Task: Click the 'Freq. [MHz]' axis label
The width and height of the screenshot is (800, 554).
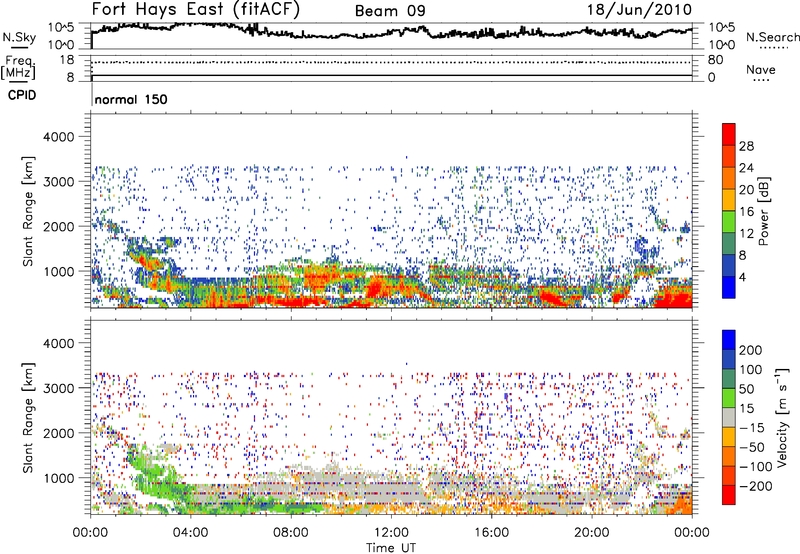Action: pos(18,67)
